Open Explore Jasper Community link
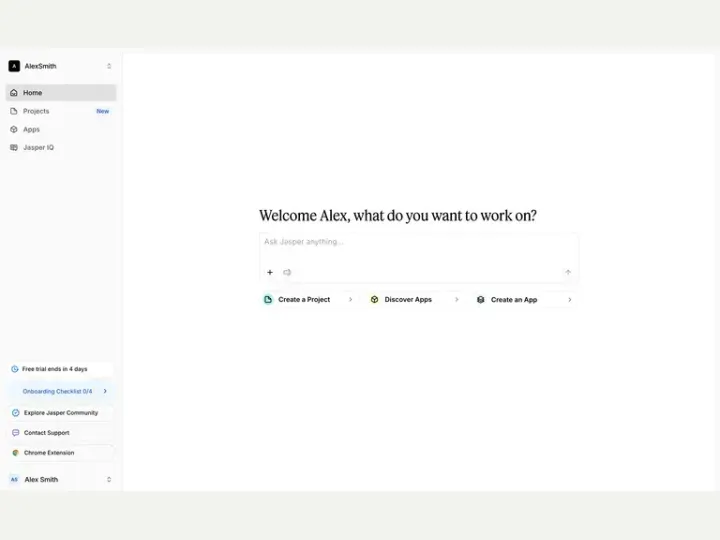Viewport: 720px width, 540px height. [61, 413]
